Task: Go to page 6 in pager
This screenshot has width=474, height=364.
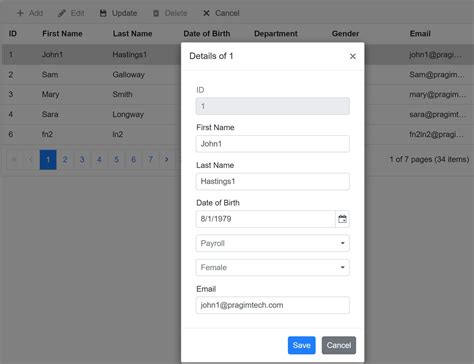Action: 134,160
